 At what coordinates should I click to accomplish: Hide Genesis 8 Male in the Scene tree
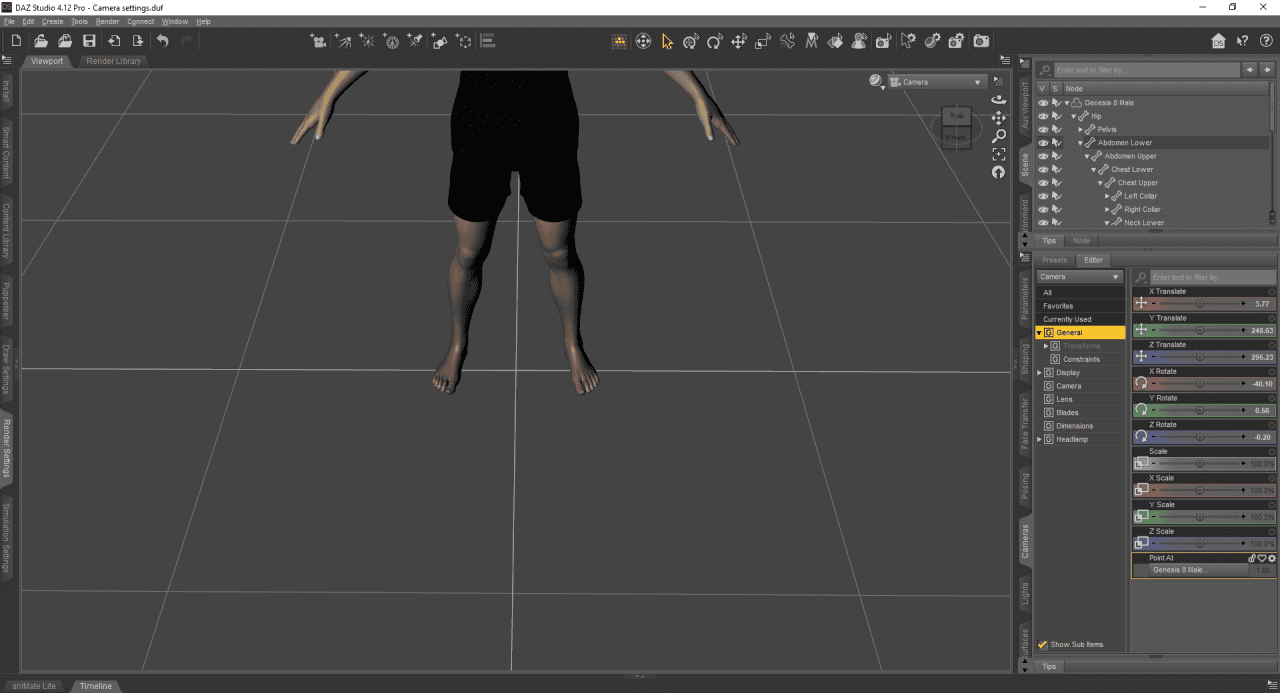(1043, 103)
